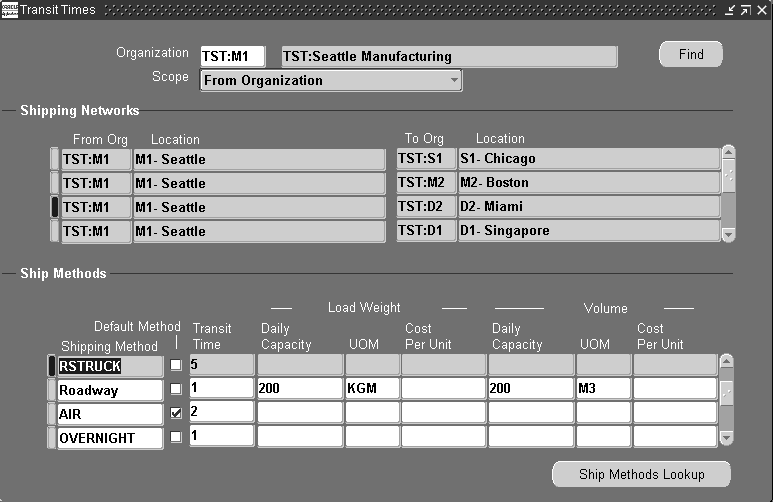773x502 pixels.
Task: Maximize the Transit Times window
Action: pyautogui.click(x=746, y=9)
